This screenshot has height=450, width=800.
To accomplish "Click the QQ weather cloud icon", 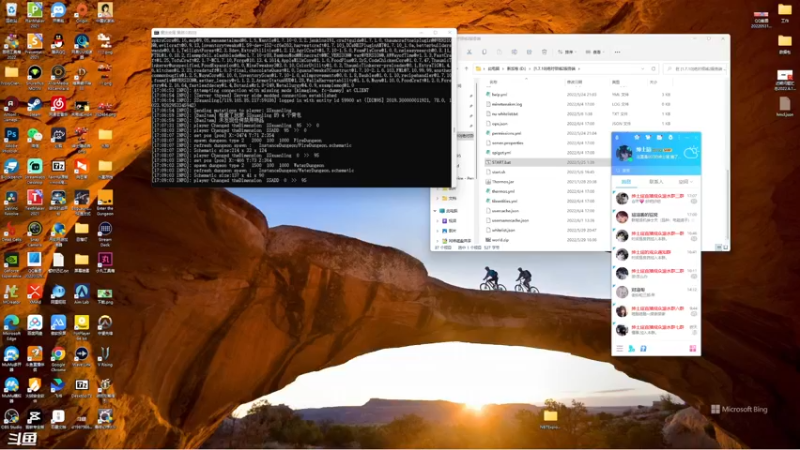I will (691, 152).
